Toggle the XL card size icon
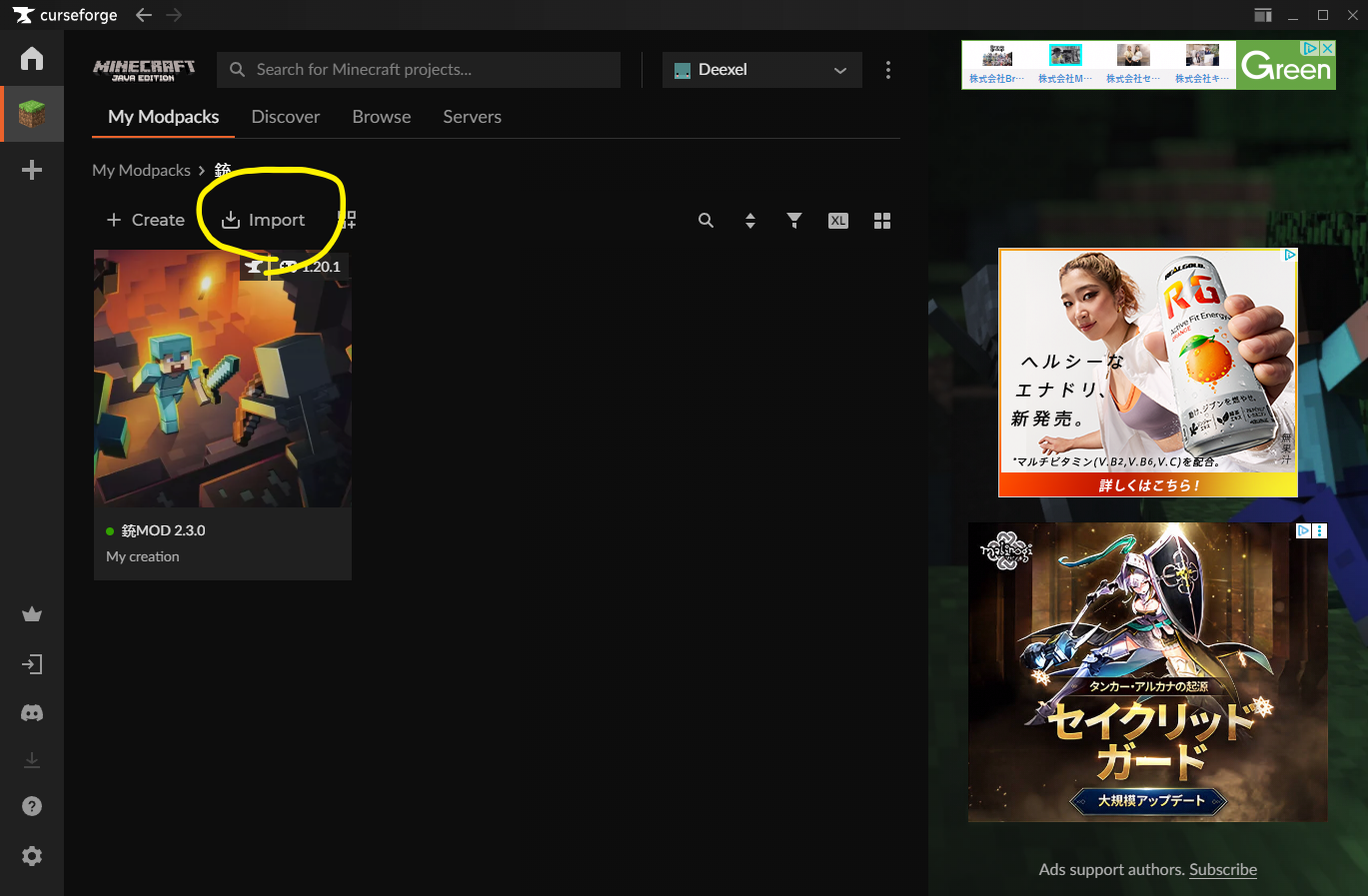The image size is (1368, 896). [838, 221]
